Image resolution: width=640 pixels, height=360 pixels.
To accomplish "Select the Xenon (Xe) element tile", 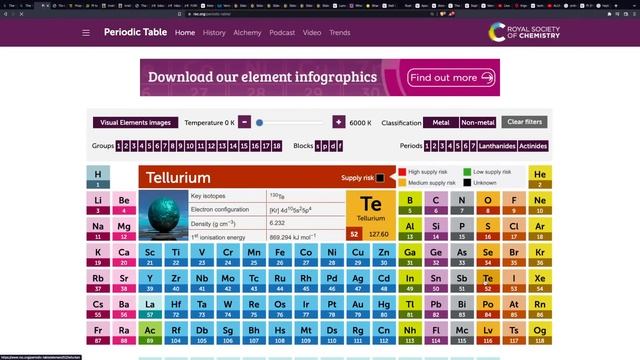I will [540, 281].
